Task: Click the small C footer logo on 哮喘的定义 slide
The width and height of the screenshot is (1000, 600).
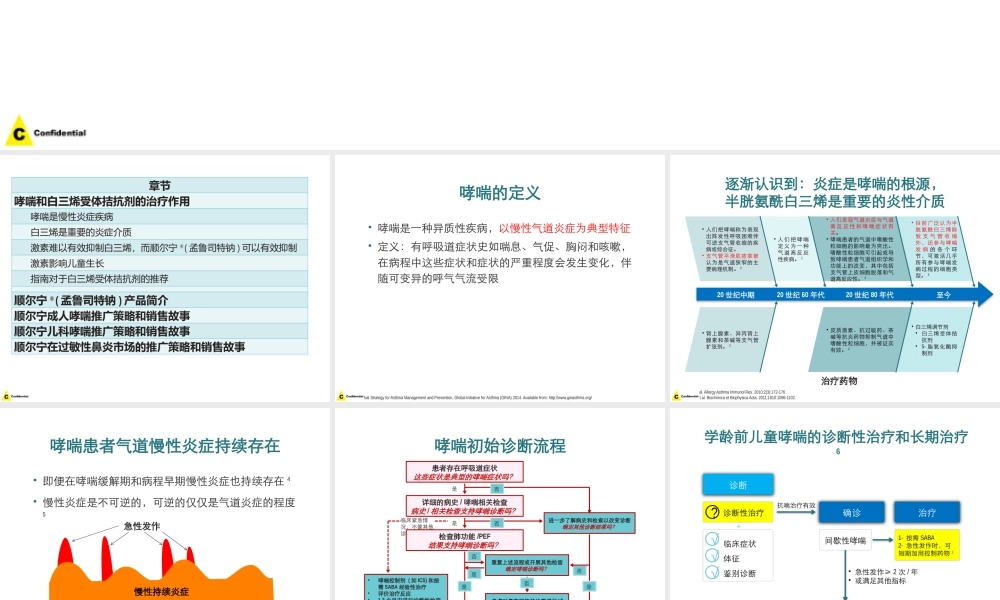Action: [x=342, y=394]
